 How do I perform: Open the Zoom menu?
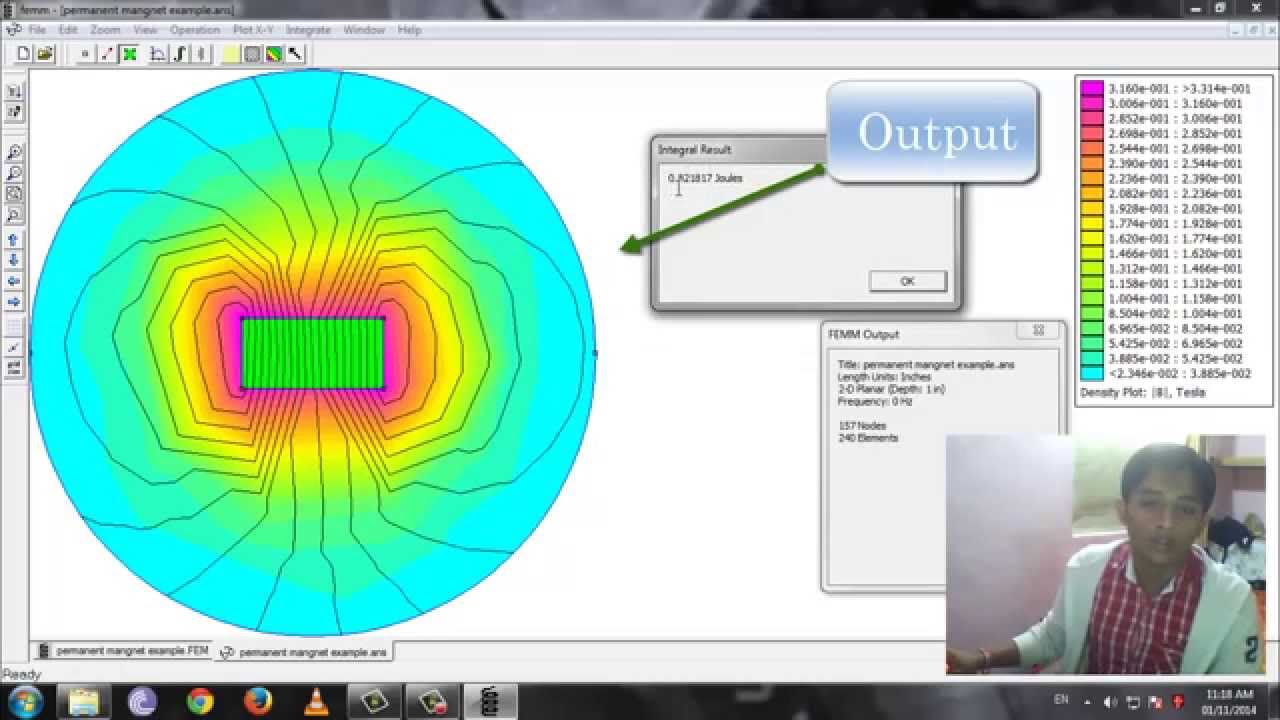105,30
